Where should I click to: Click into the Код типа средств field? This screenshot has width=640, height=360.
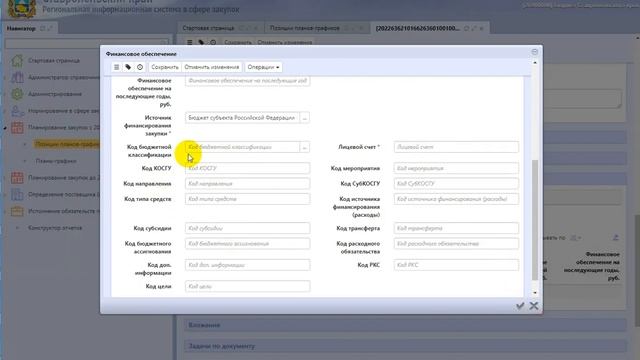[247, 199]
